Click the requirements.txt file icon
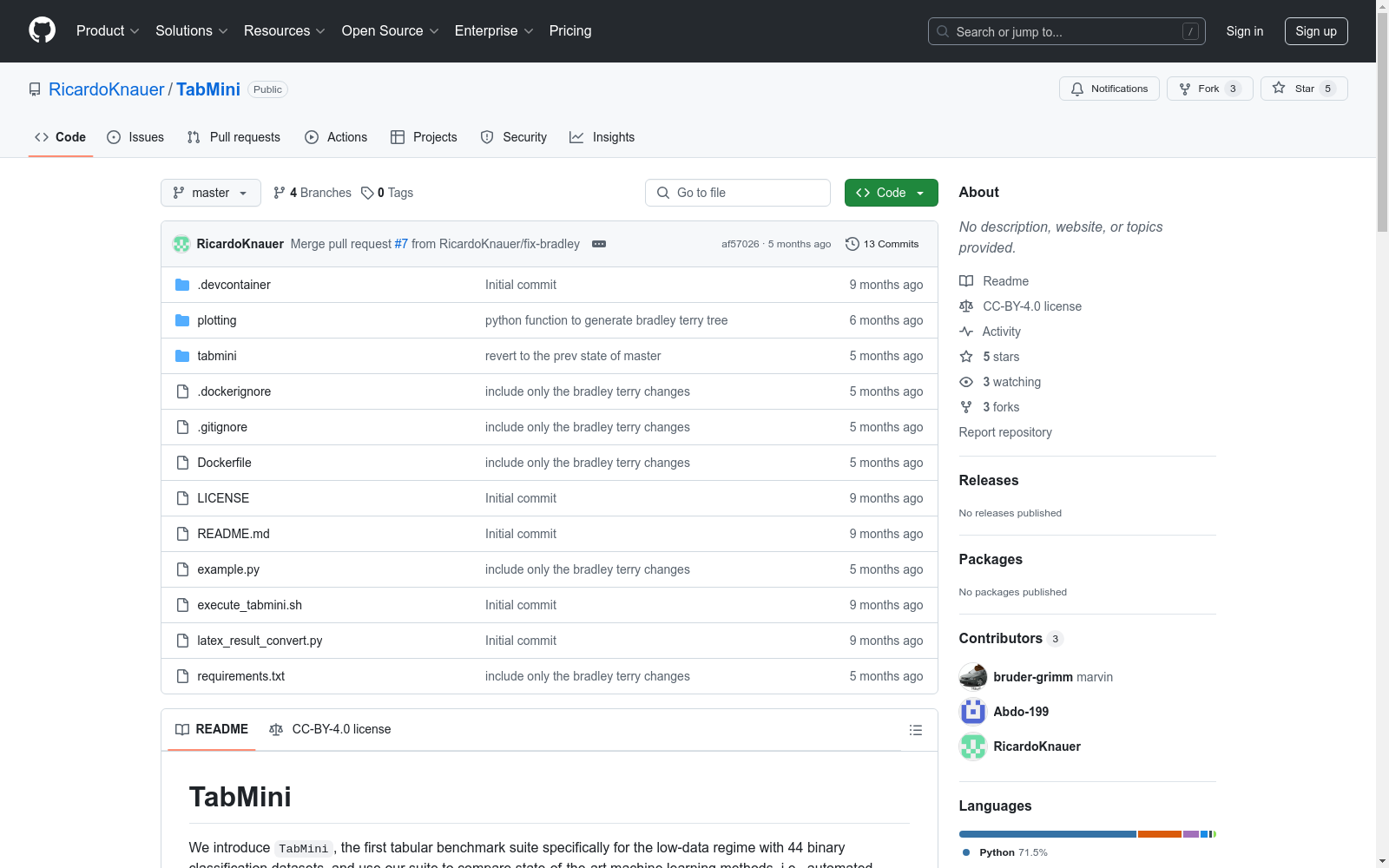 click(182, 676)
